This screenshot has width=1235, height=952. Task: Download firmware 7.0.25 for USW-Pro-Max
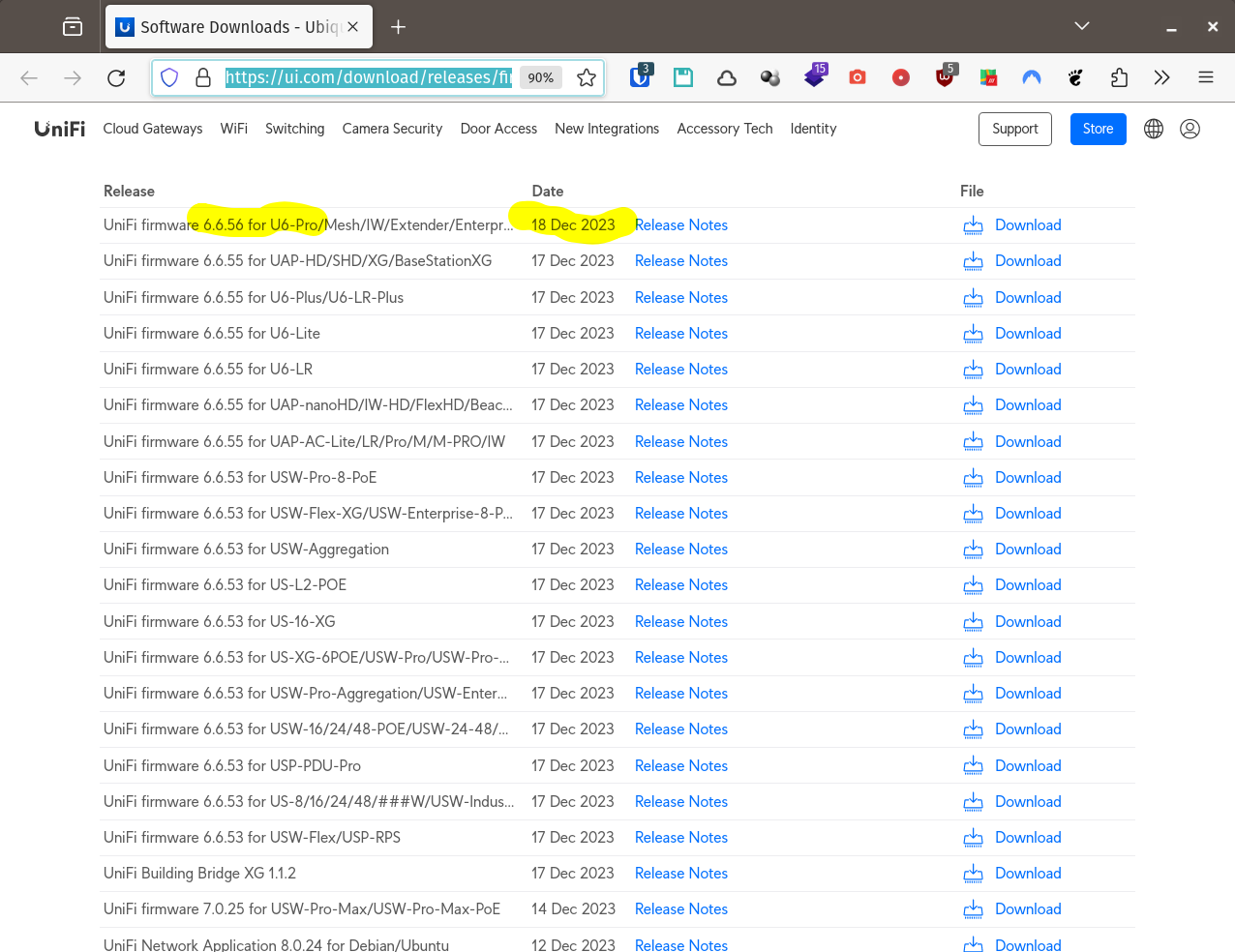1028,909
